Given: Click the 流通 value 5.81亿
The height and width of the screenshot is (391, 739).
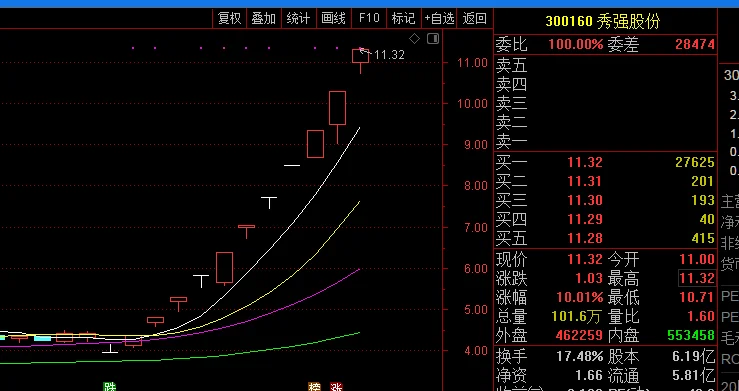Looking at the screenshot, I should pyautogui.click(x=694, y=375).
